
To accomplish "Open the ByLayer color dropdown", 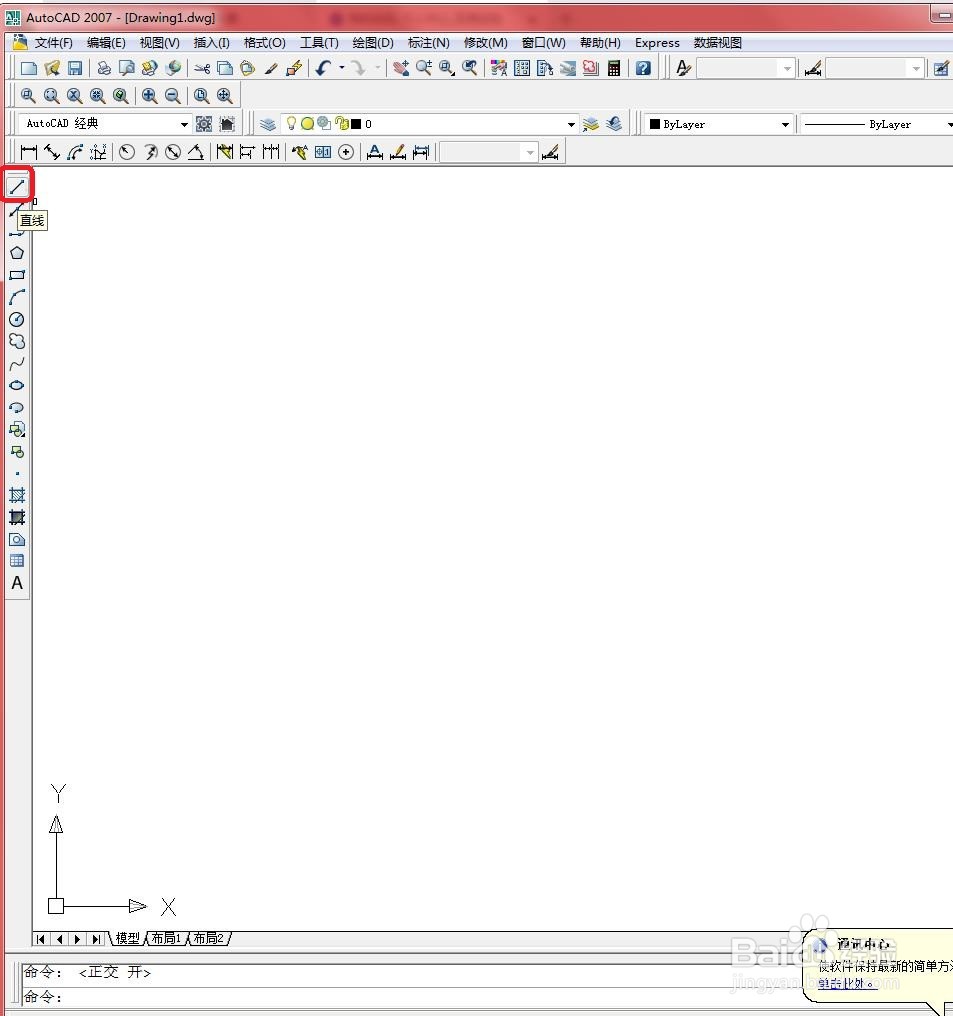I will [785, 124].
